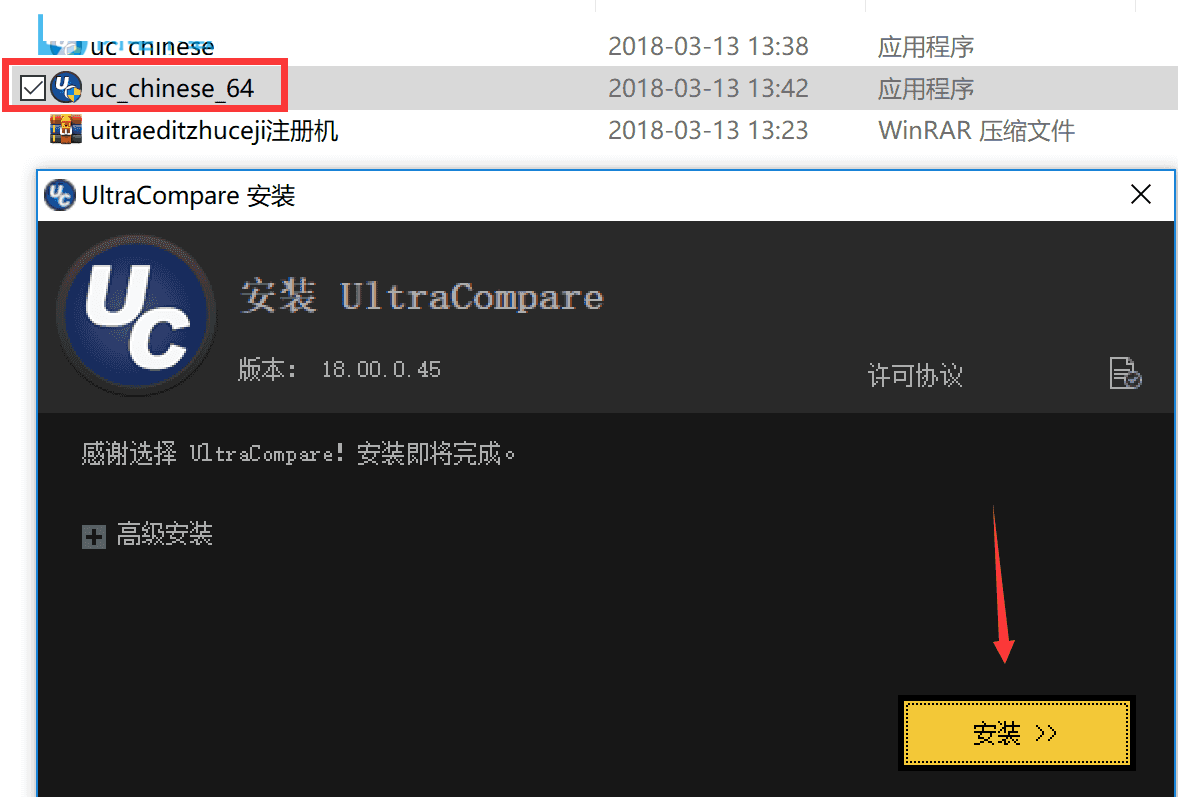The height and width of the screenshot is (797, 1178).
Task: Click the uc_chinese_64 file name text
Action: point(172,89)
